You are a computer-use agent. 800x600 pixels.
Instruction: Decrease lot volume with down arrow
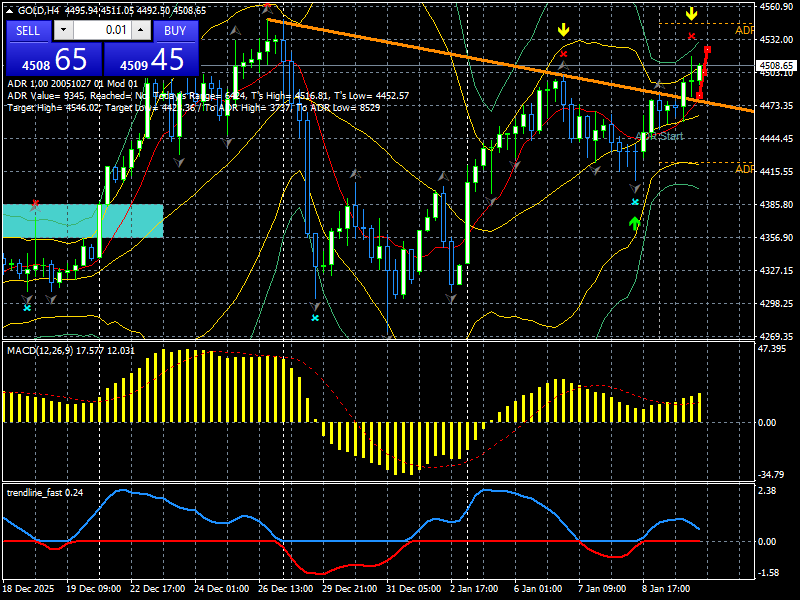[x=63, y=30]
